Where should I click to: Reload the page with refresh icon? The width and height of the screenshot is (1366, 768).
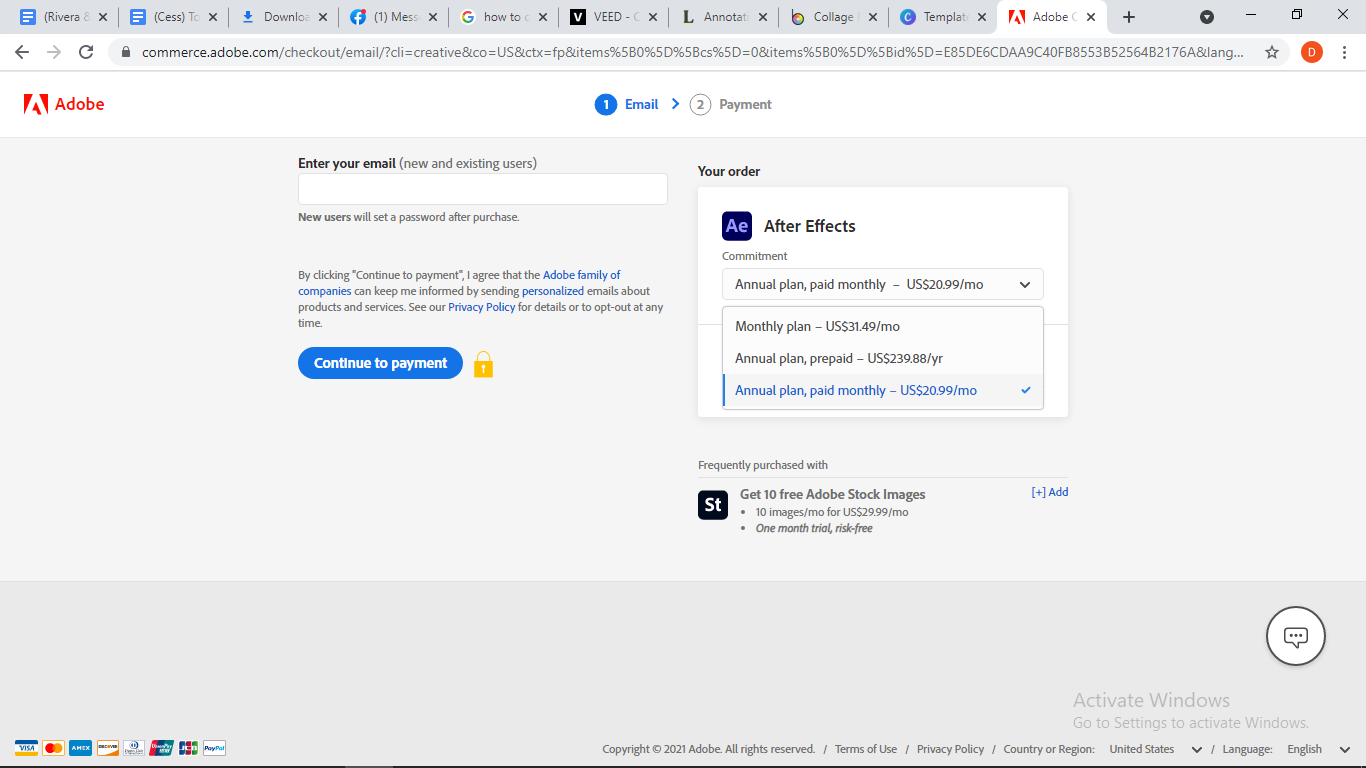pyautogui.click(x=86, y=52)
